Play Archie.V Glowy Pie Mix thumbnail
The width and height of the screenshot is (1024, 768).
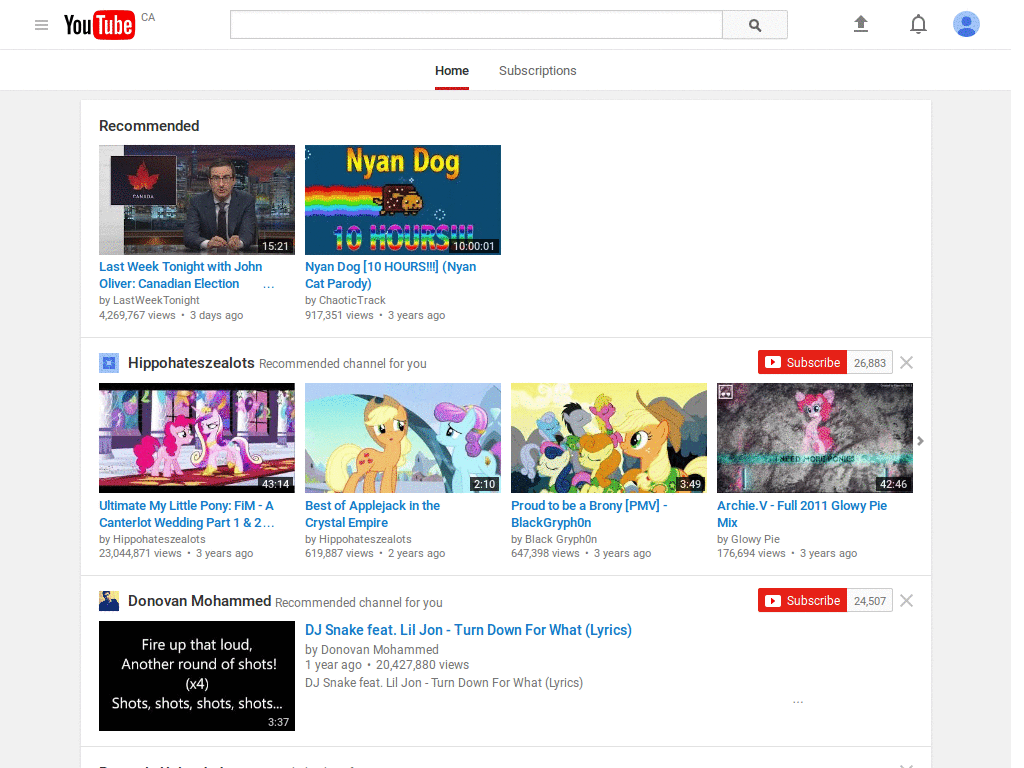tap(815, 438)
